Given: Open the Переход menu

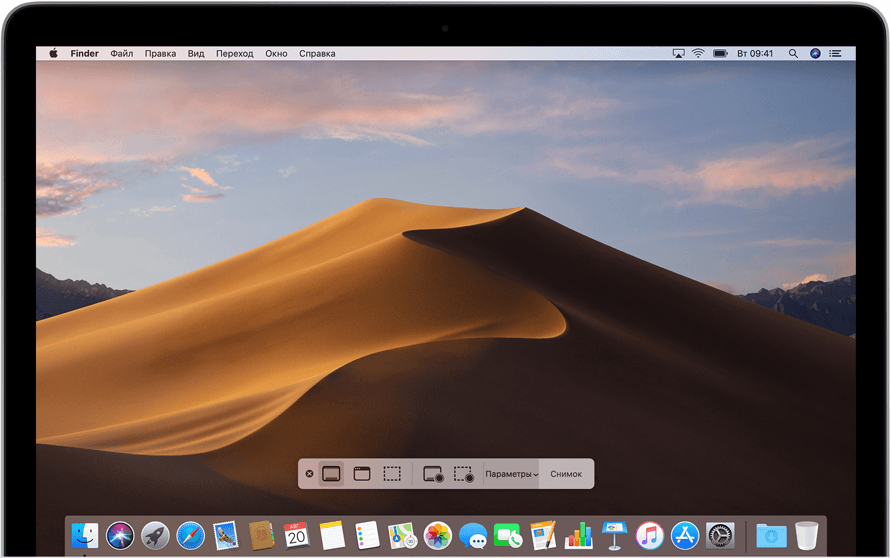Looking at the screenshot, I should point(234,53).
